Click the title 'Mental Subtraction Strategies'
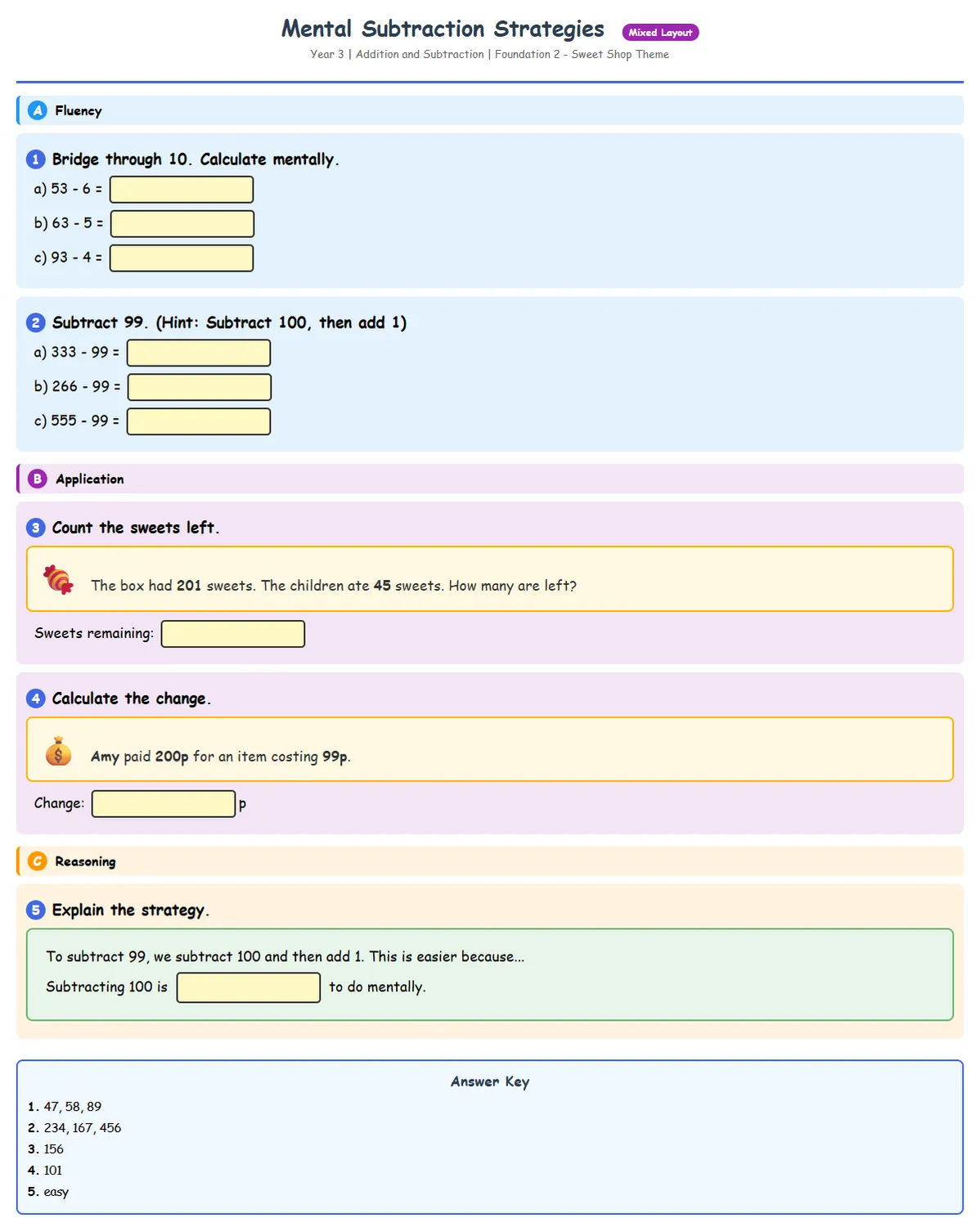 point(443,29)
